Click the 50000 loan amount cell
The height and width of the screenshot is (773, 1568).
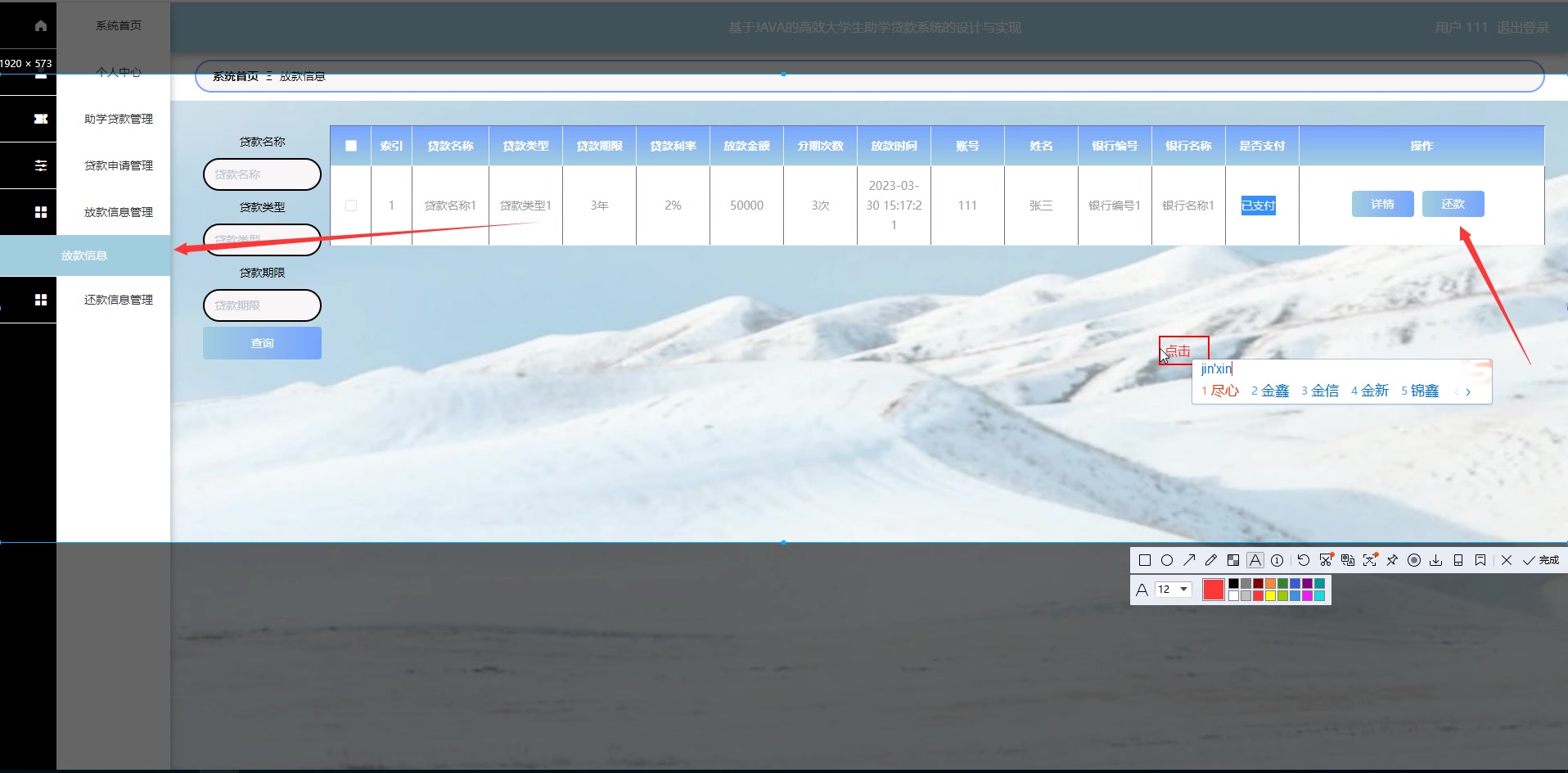coord(747,206)
